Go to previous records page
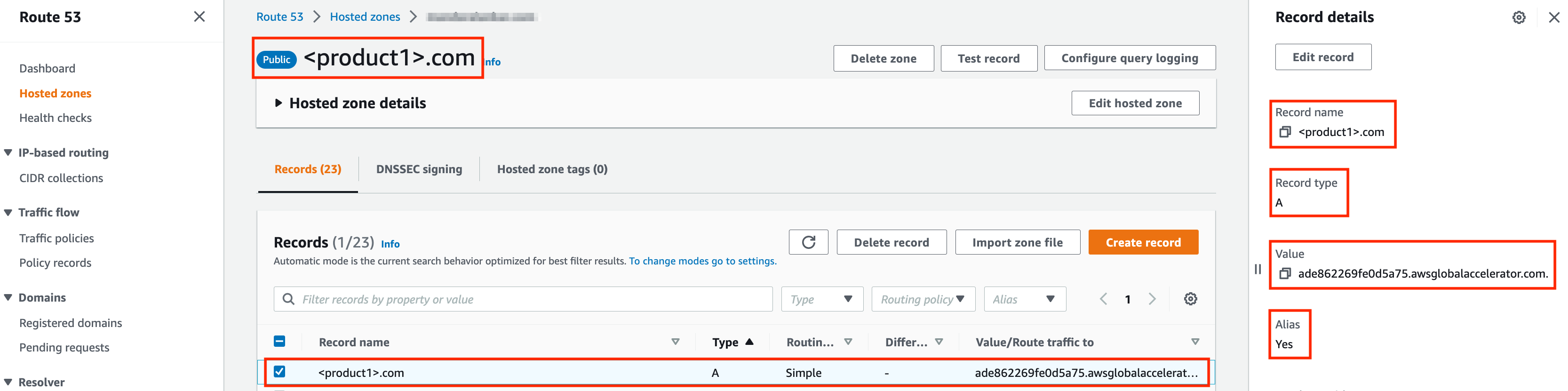Screen dimensions: 1568x391 coord(1103,299)
